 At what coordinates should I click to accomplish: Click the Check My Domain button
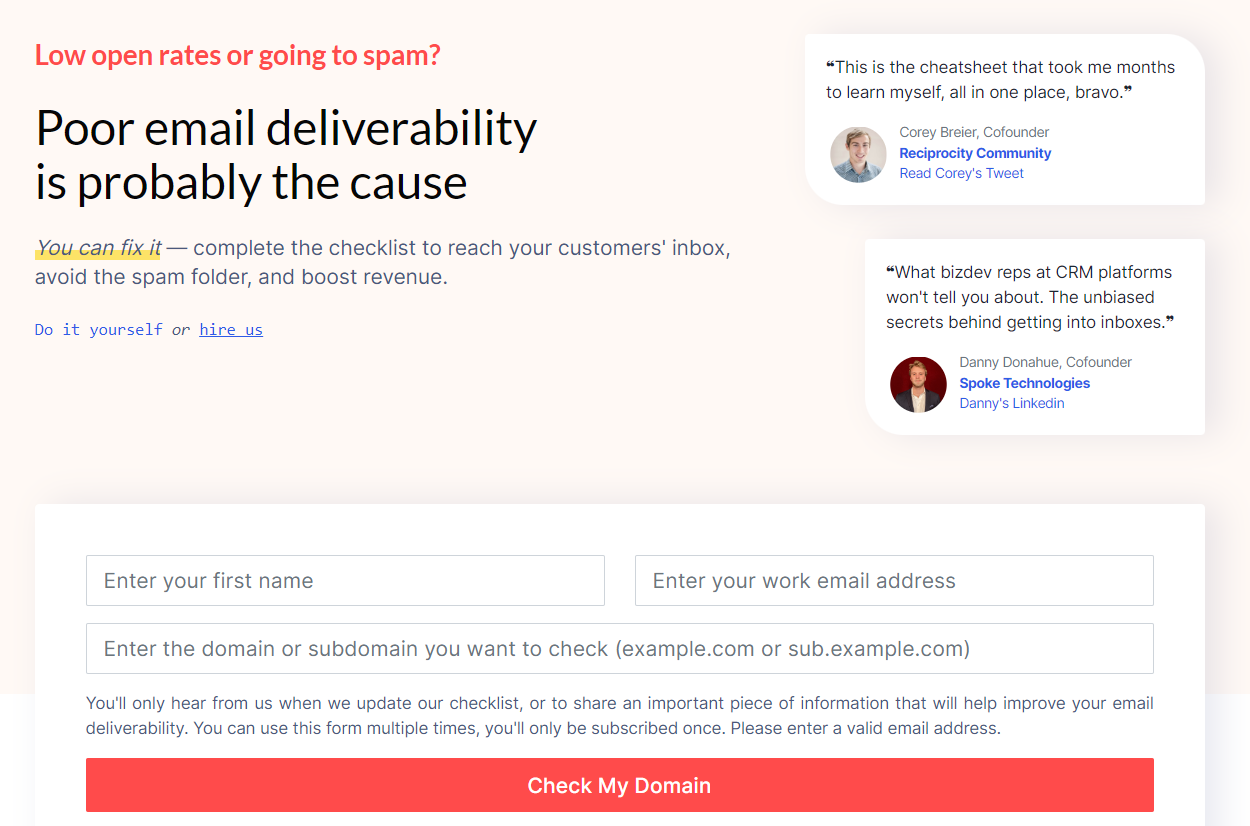pyautogui.click(x=619, y=785)
